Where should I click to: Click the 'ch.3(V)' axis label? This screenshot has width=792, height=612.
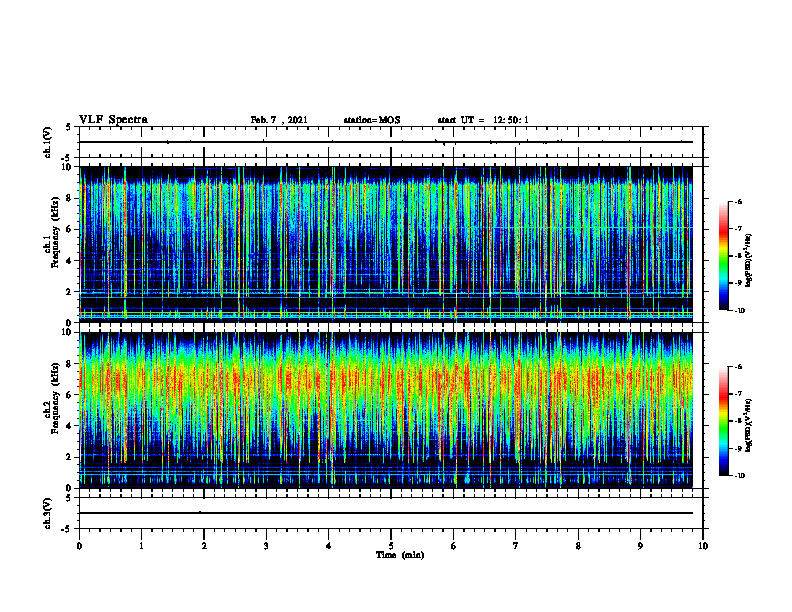(47, 513)
